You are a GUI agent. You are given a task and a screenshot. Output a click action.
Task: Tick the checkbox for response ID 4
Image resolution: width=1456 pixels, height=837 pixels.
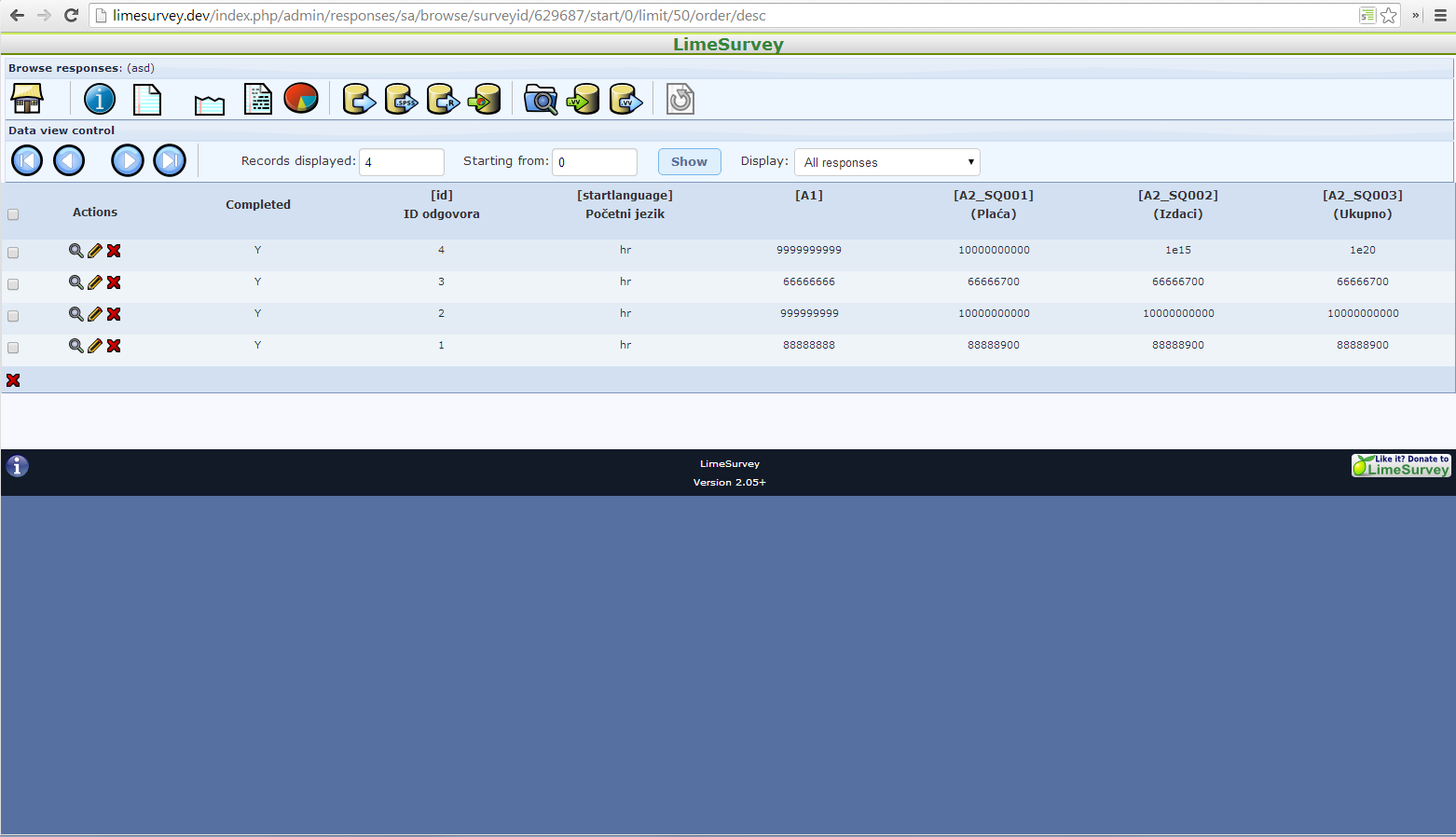[13, 253]
